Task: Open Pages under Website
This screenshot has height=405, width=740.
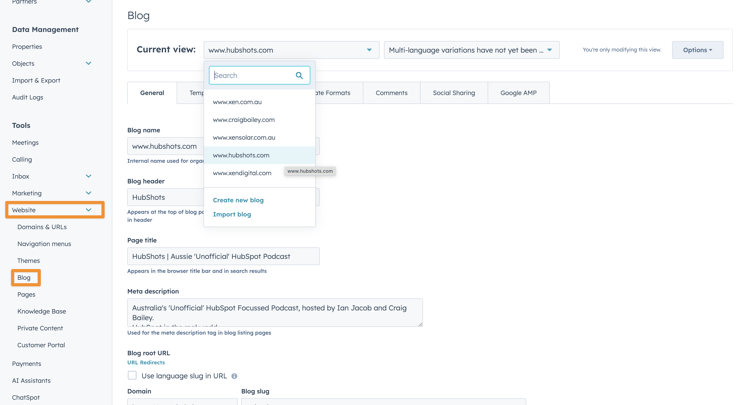Action: (26, 295)
